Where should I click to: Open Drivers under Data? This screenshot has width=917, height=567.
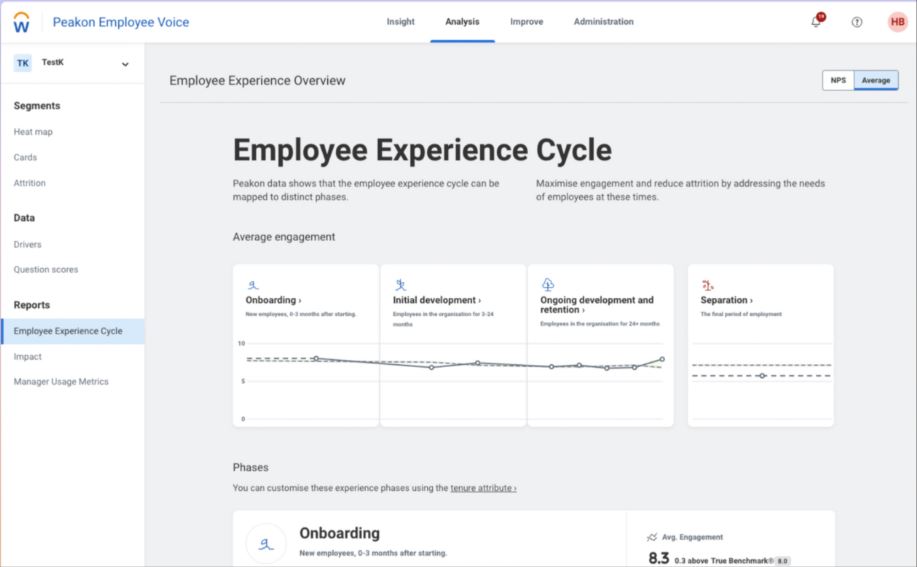[x=27, y=244]
